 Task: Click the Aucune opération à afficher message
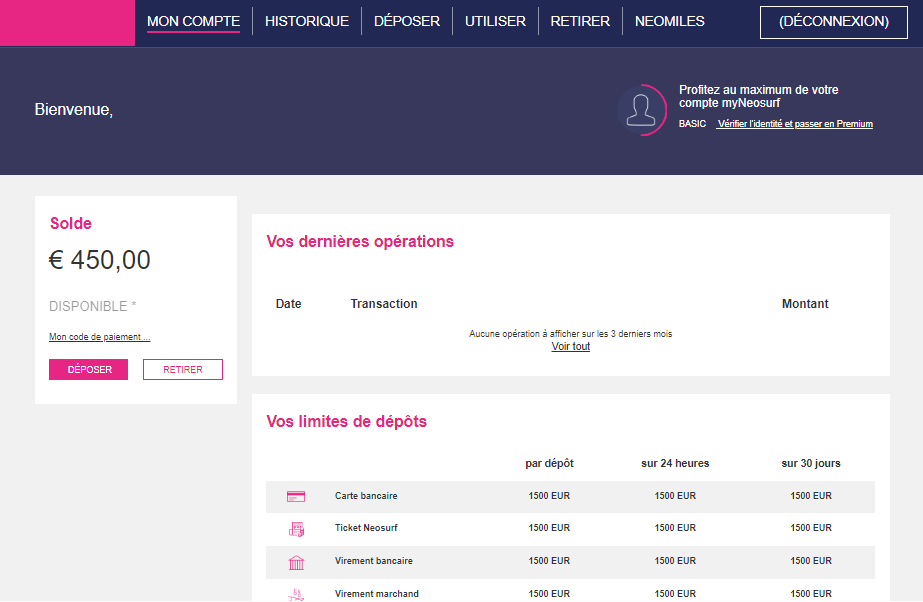coord(570,334)
